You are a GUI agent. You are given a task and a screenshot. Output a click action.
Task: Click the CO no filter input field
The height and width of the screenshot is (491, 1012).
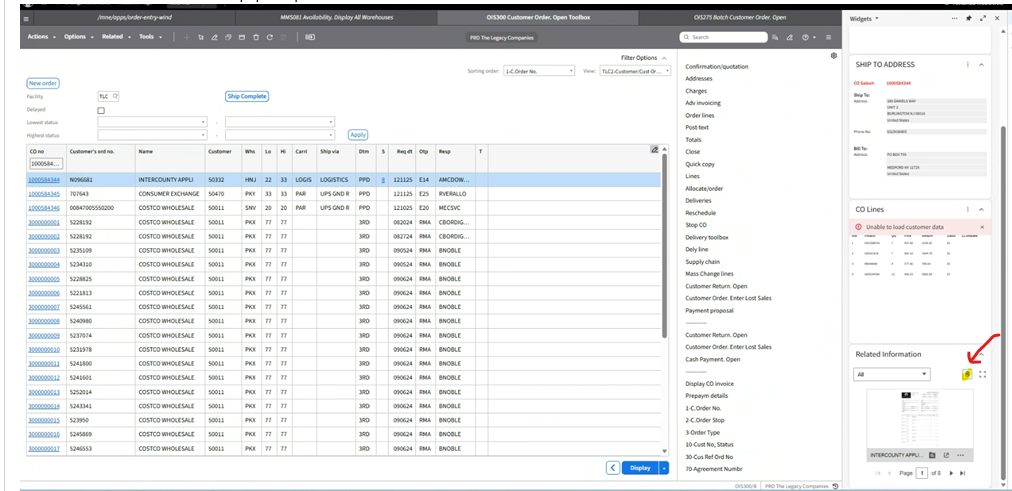click(x=46, y=164)
